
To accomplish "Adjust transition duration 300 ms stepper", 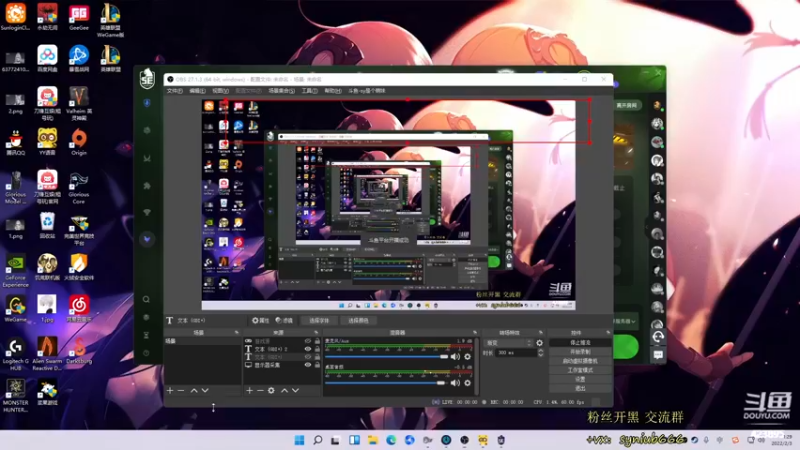I will click(540, 353).
